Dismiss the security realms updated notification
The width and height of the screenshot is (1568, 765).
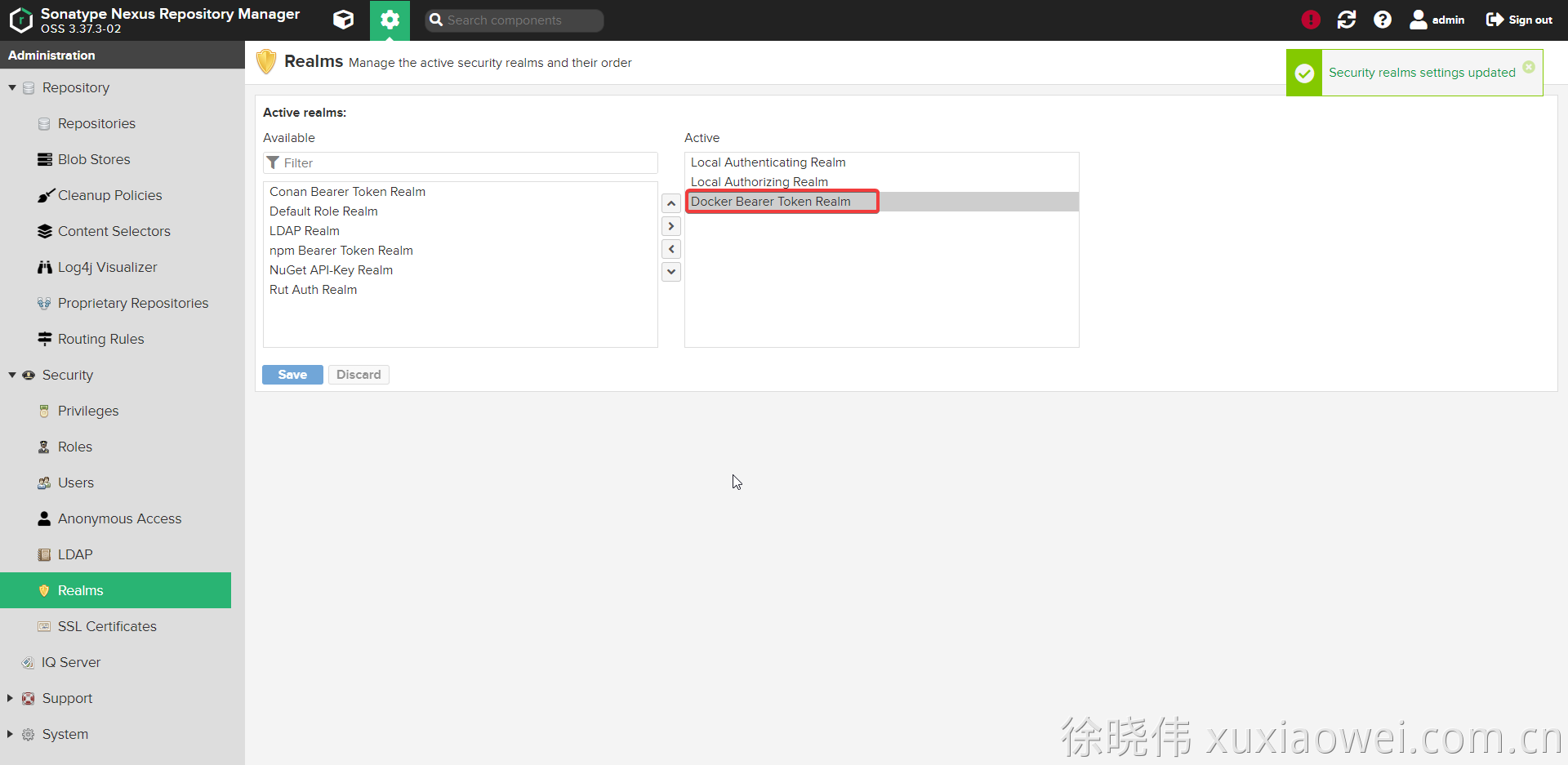click(1529, 67)
